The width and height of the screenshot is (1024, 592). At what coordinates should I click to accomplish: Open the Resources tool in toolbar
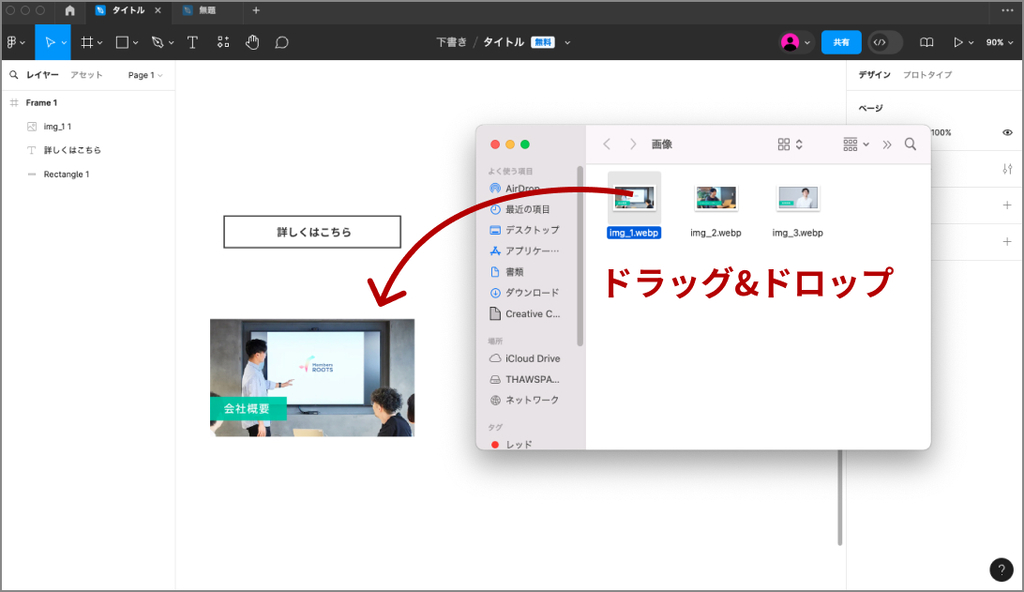(x=222, y=42)
